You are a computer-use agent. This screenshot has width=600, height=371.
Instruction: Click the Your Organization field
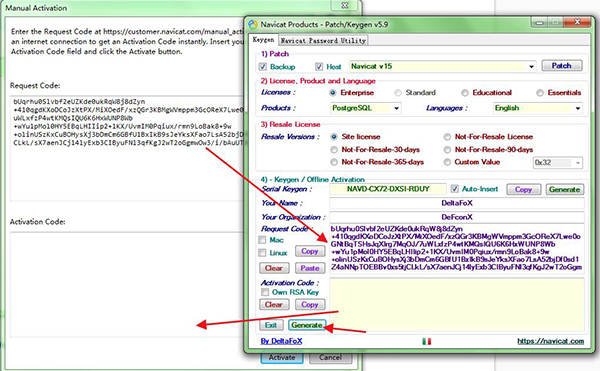457,217
